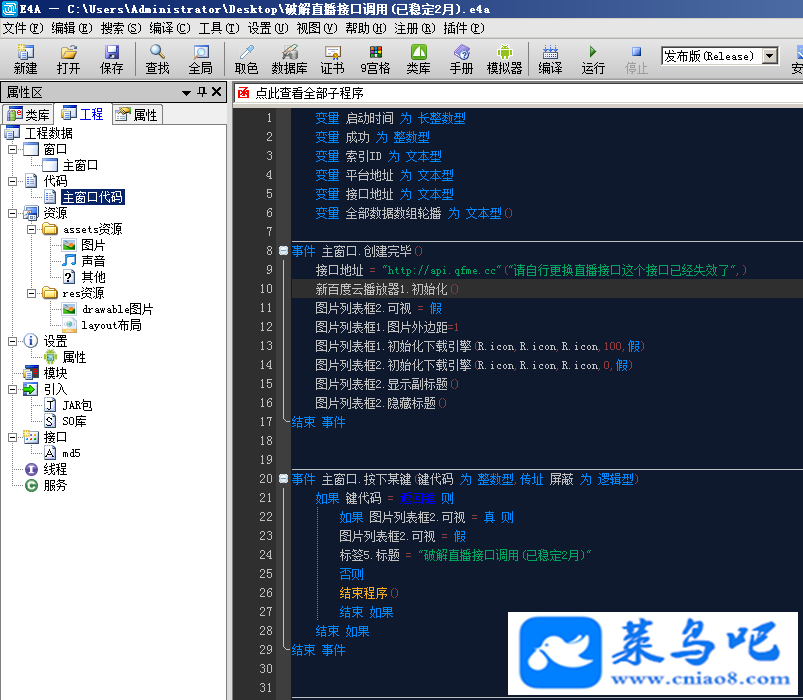
Task: Switch to the 类库 tab
Action: click(x=28, y=114)
